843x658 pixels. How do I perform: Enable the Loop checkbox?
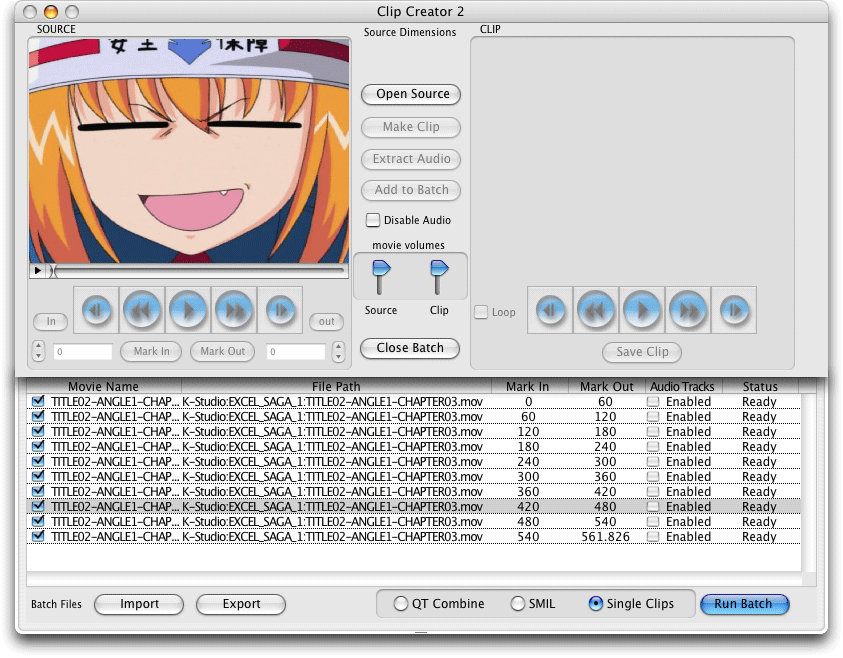[x=481, y=312]
